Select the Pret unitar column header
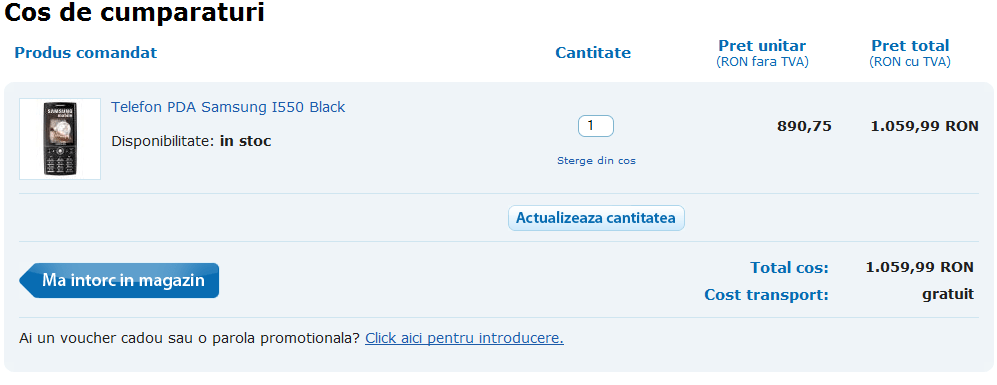 point(762,46)
